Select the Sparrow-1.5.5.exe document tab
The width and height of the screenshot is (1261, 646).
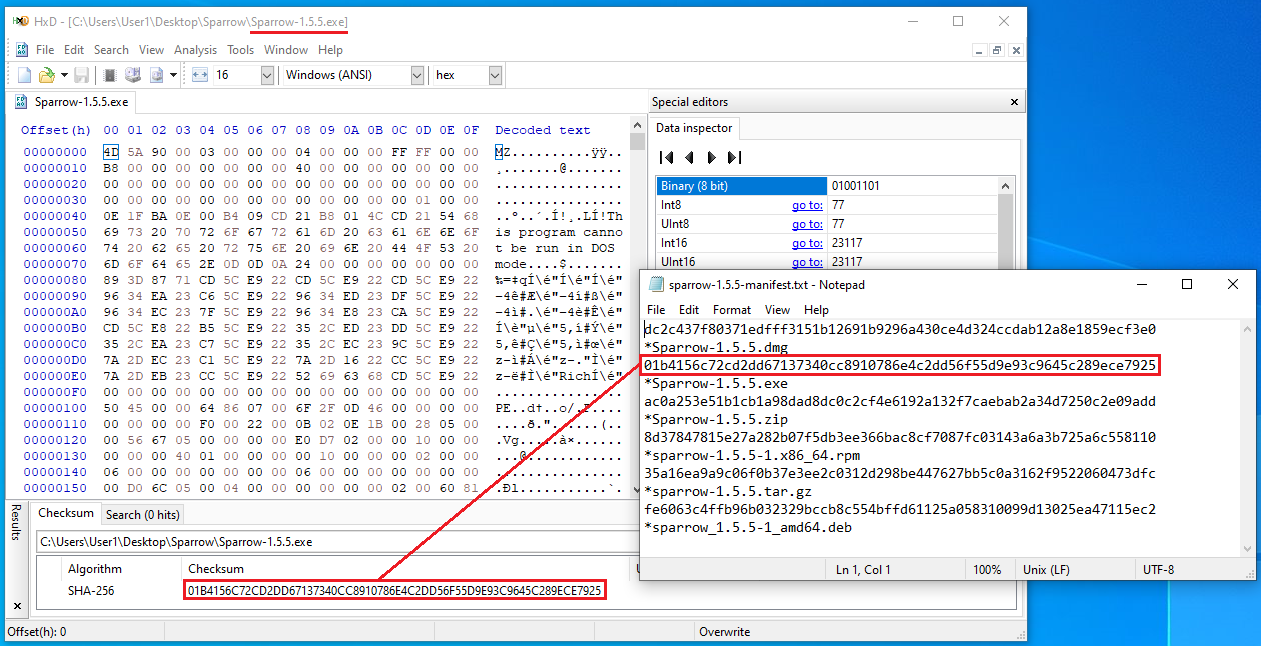pyautogui.click(x=71, y=102)
